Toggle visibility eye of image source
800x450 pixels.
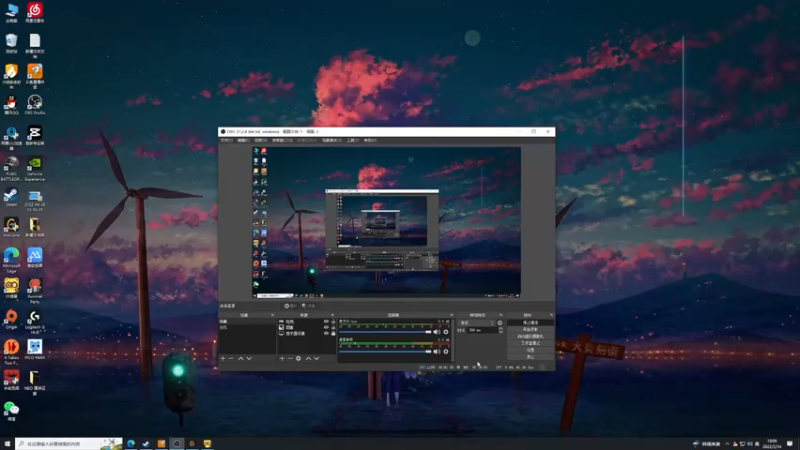tap(326, 327)
